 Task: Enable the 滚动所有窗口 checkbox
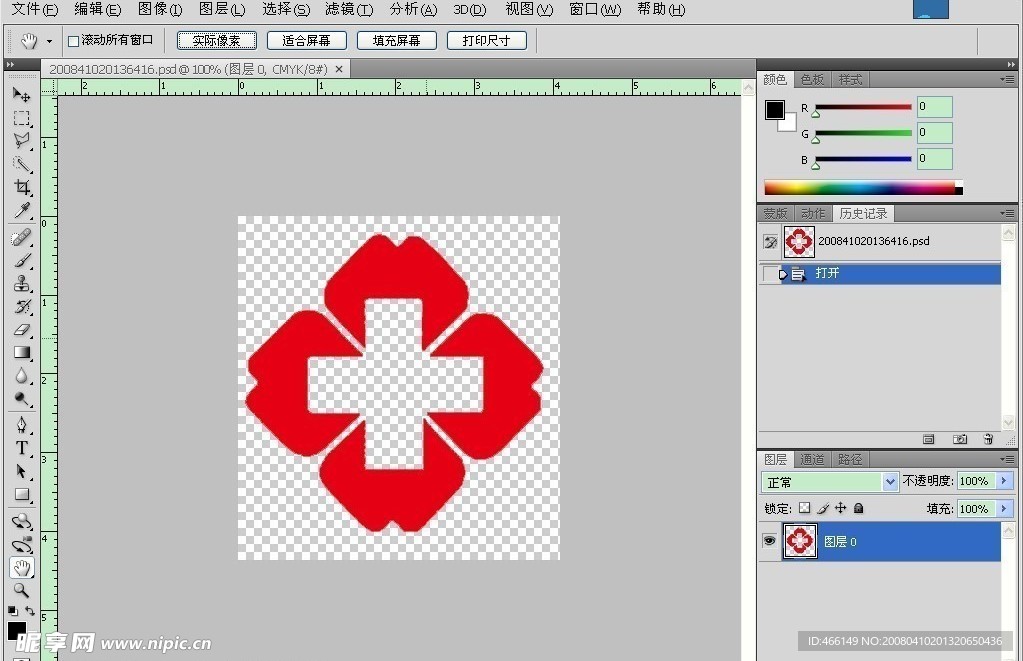tap(73, 41)
